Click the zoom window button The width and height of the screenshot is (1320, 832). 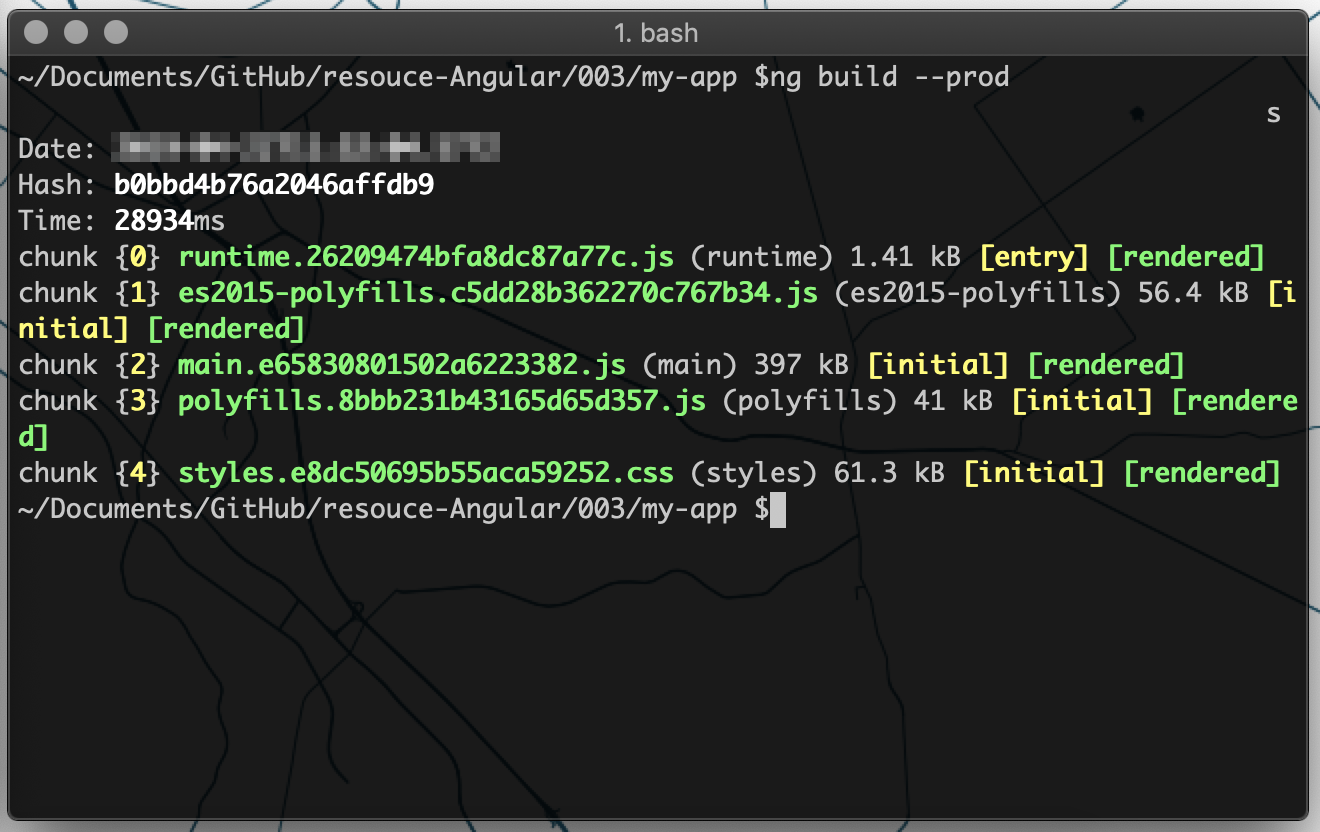(x=116, y=32)
